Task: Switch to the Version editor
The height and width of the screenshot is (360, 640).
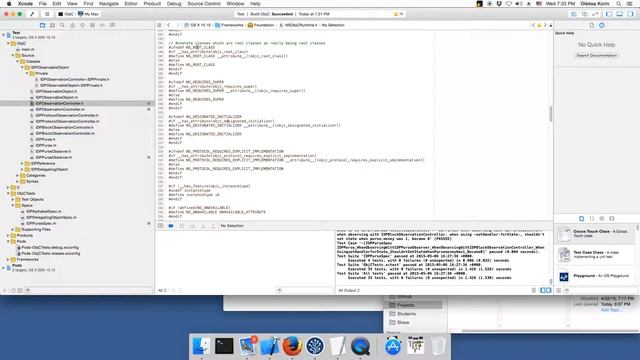Action: pyautogui.click(x=595, y=14)
